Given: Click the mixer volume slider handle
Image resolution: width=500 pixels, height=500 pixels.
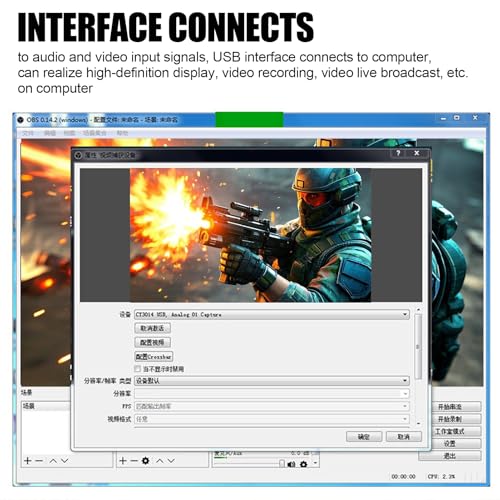Looking at the screenshot, I should 282,464.
